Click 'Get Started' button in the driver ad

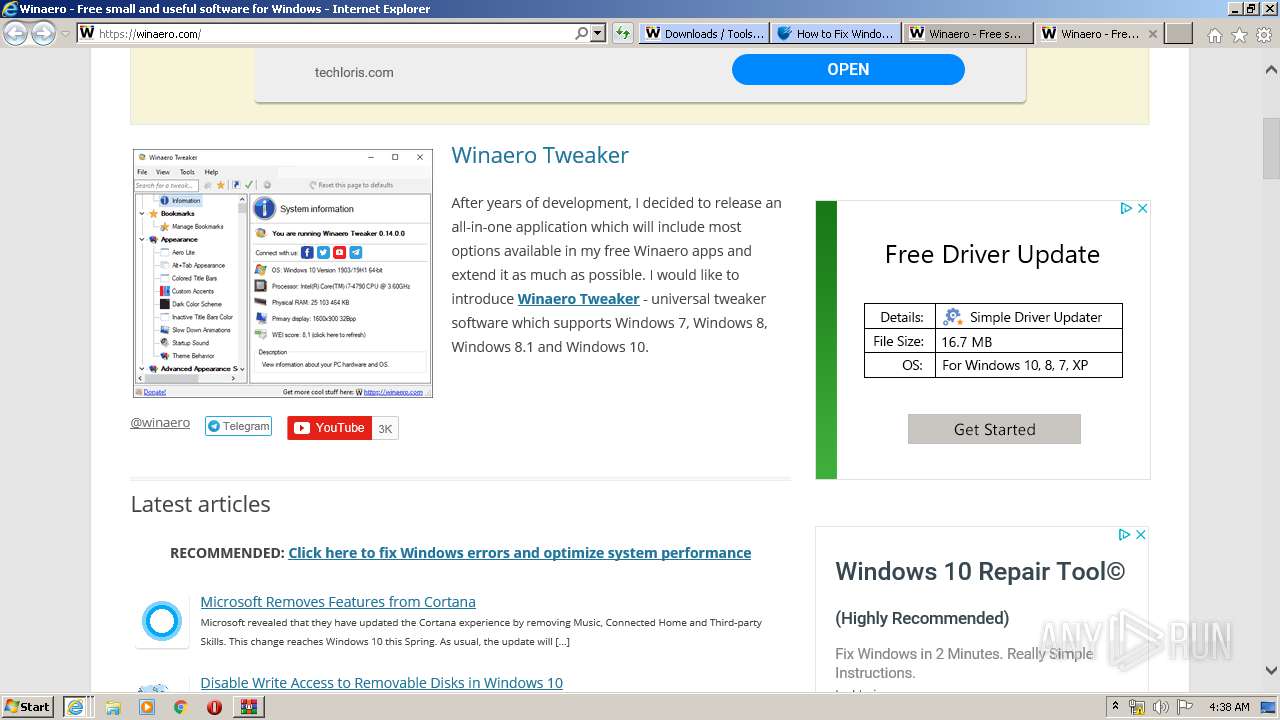[994, 429]
